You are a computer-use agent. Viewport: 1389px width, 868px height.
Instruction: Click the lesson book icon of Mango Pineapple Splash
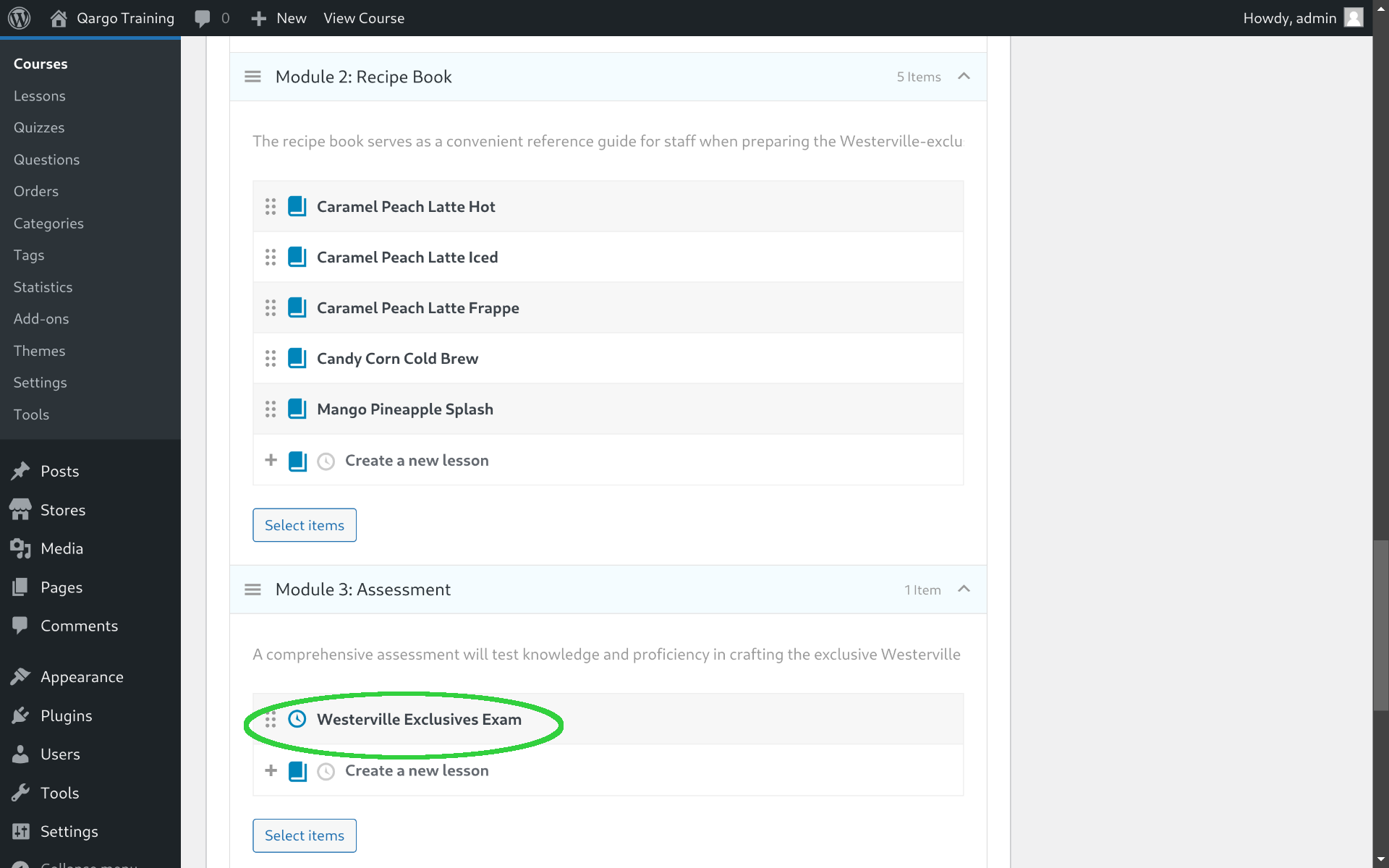(297, 409)
